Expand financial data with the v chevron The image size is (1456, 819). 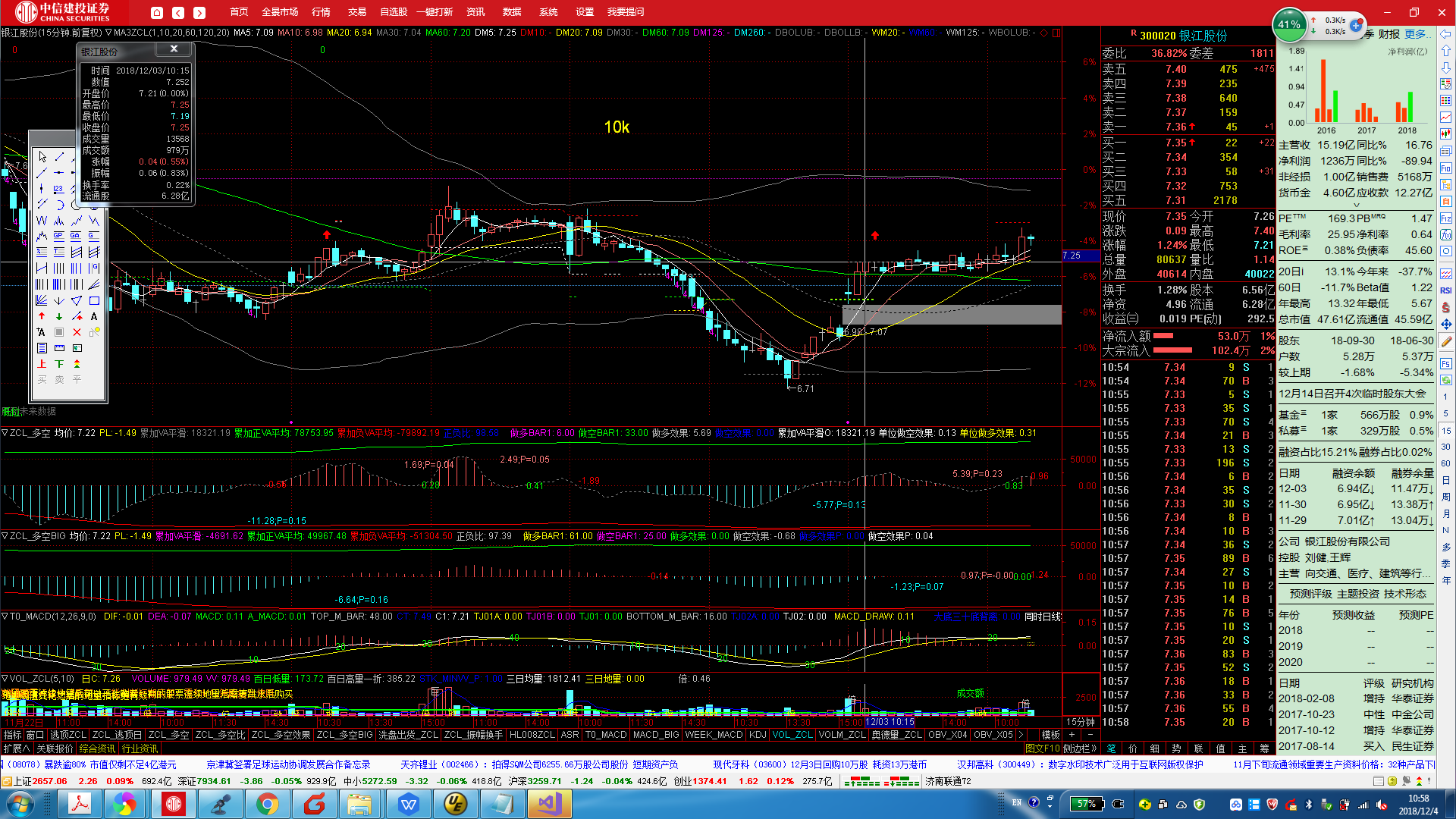[1357, 205]
